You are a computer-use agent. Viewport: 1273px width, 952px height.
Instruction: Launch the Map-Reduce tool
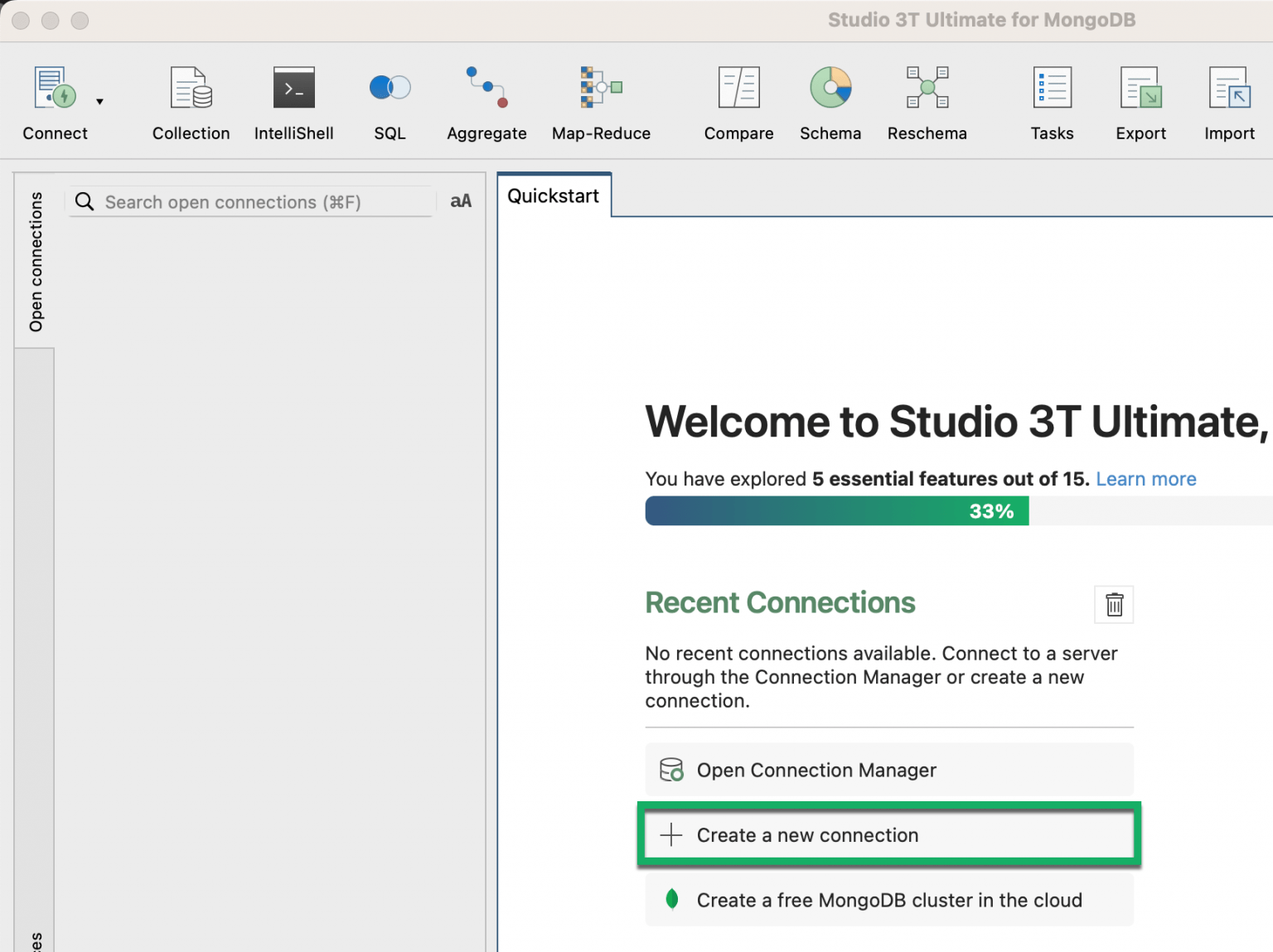click(x=601, y=99)
